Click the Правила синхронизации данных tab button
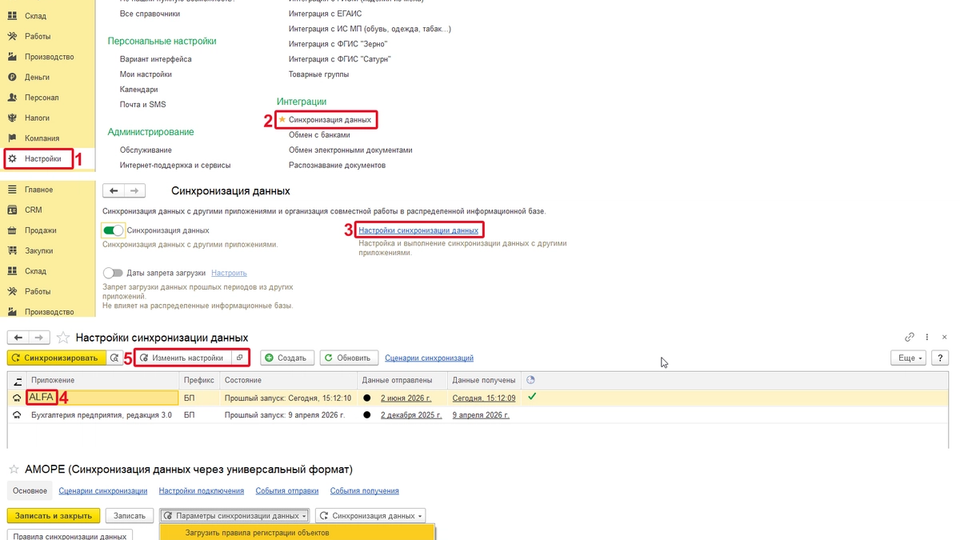This screenshot has height=540, width=960. tap(70, 536)
